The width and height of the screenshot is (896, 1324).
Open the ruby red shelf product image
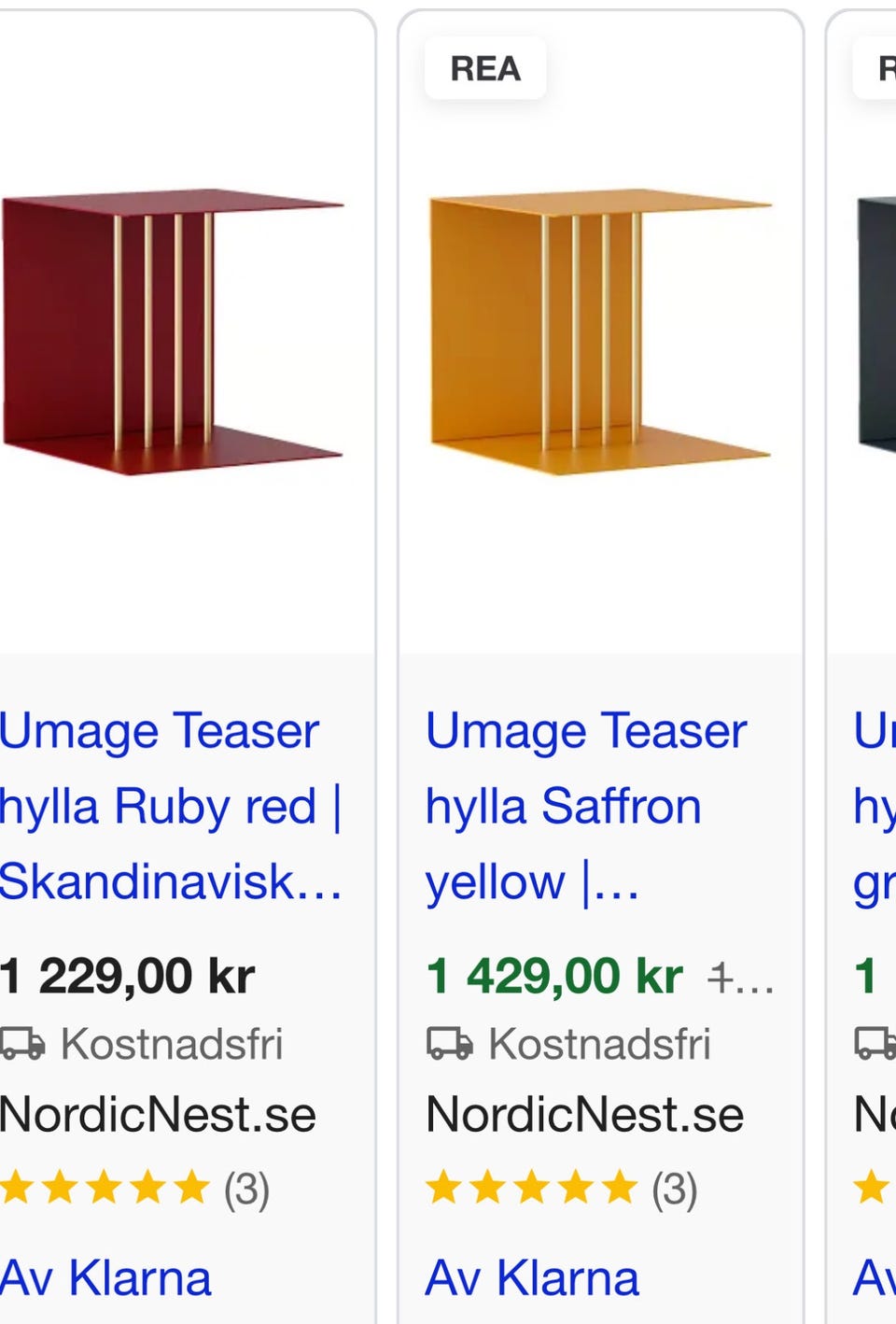pos(173,333)
